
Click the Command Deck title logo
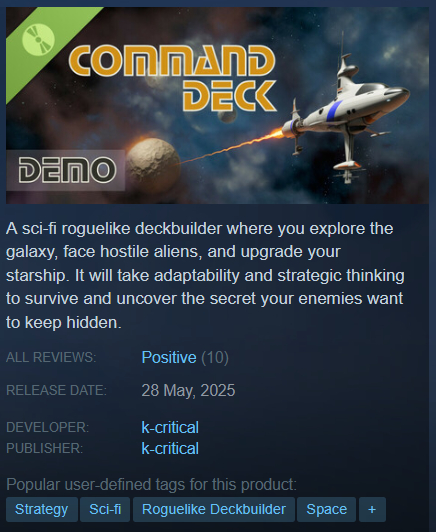pyautogui.click(x=173, y=78)
